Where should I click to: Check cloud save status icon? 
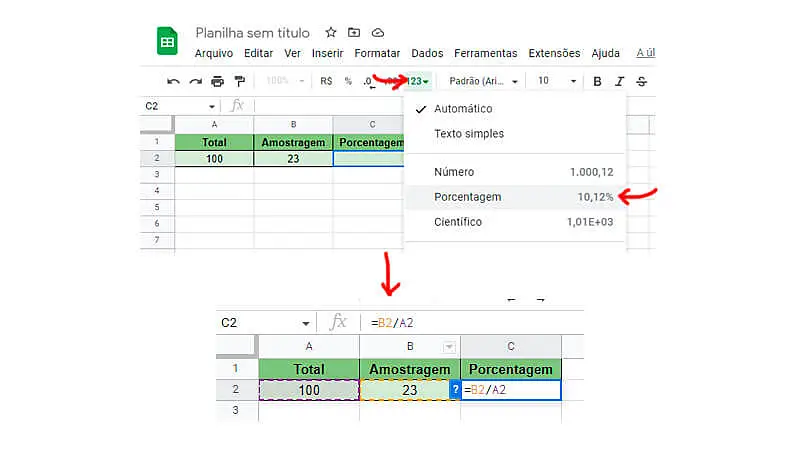[x=378, y=33]
